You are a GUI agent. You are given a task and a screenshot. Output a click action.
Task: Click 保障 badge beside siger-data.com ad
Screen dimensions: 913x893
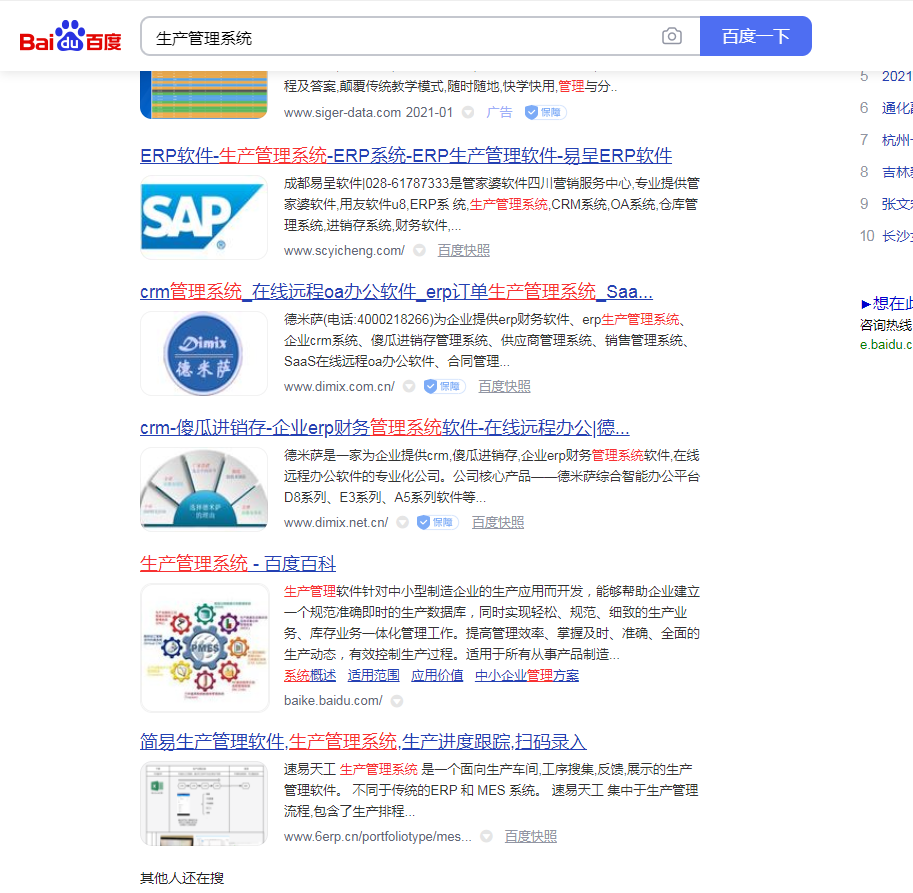pos(546,112)
